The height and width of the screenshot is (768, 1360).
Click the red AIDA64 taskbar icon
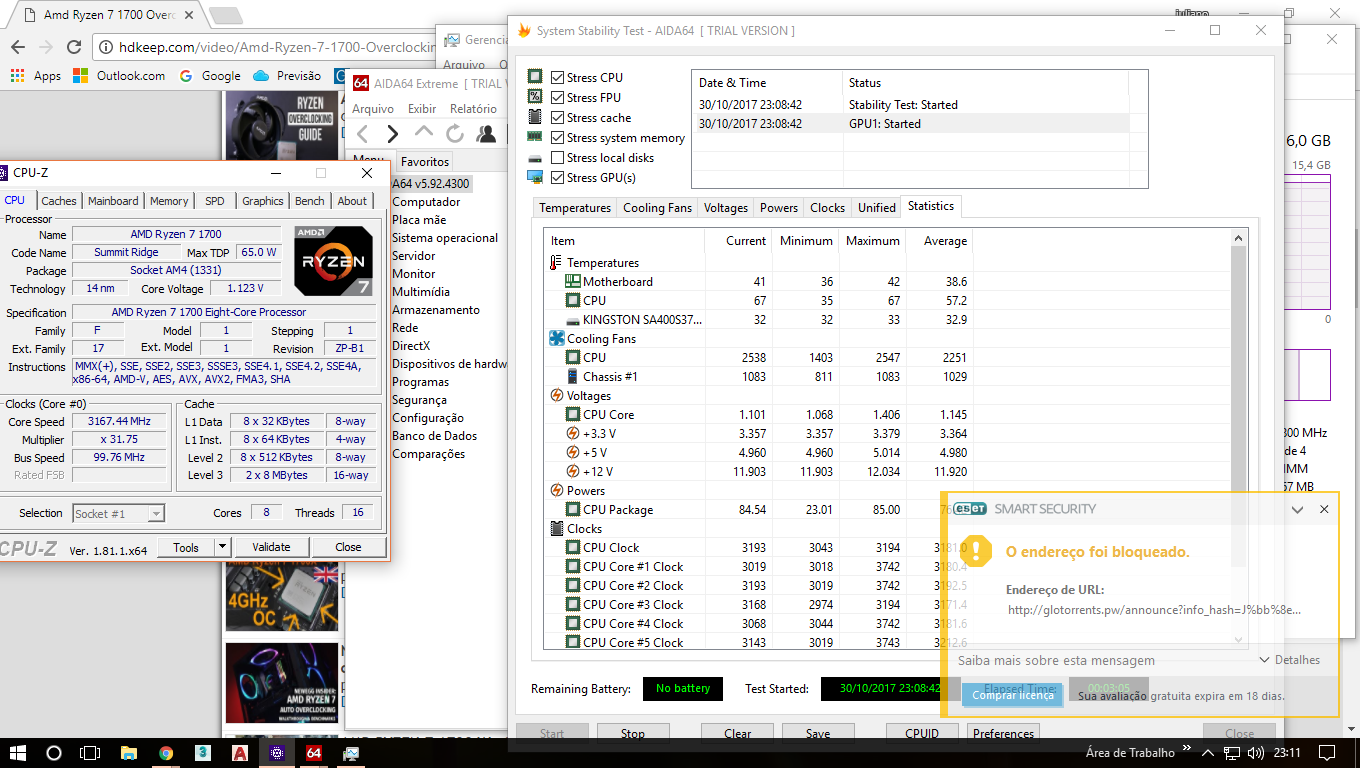click(313, 753)
